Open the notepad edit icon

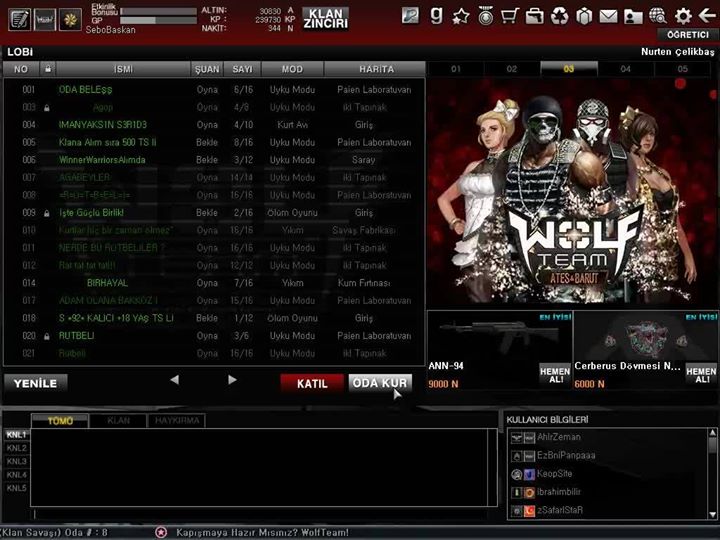pos(19,20)
